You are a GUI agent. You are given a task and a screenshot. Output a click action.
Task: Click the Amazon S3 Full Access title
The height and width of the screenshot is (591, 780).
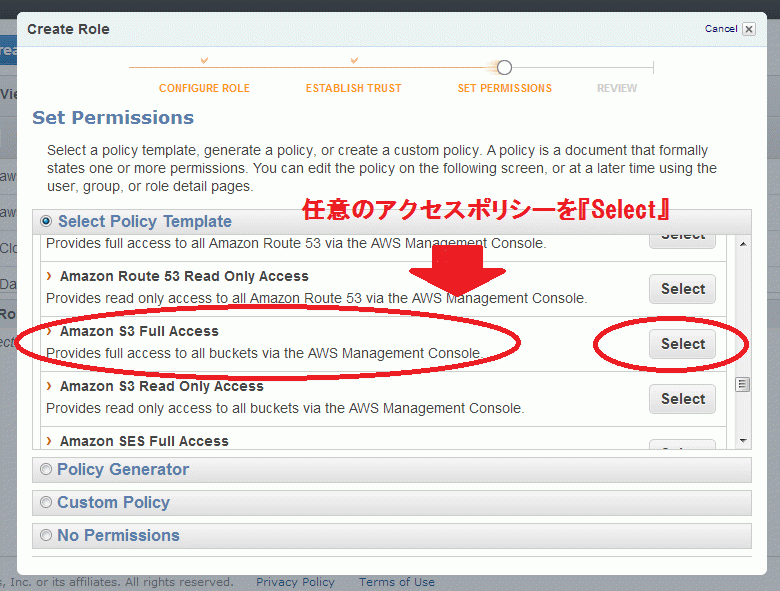click(x=139, y=331)
